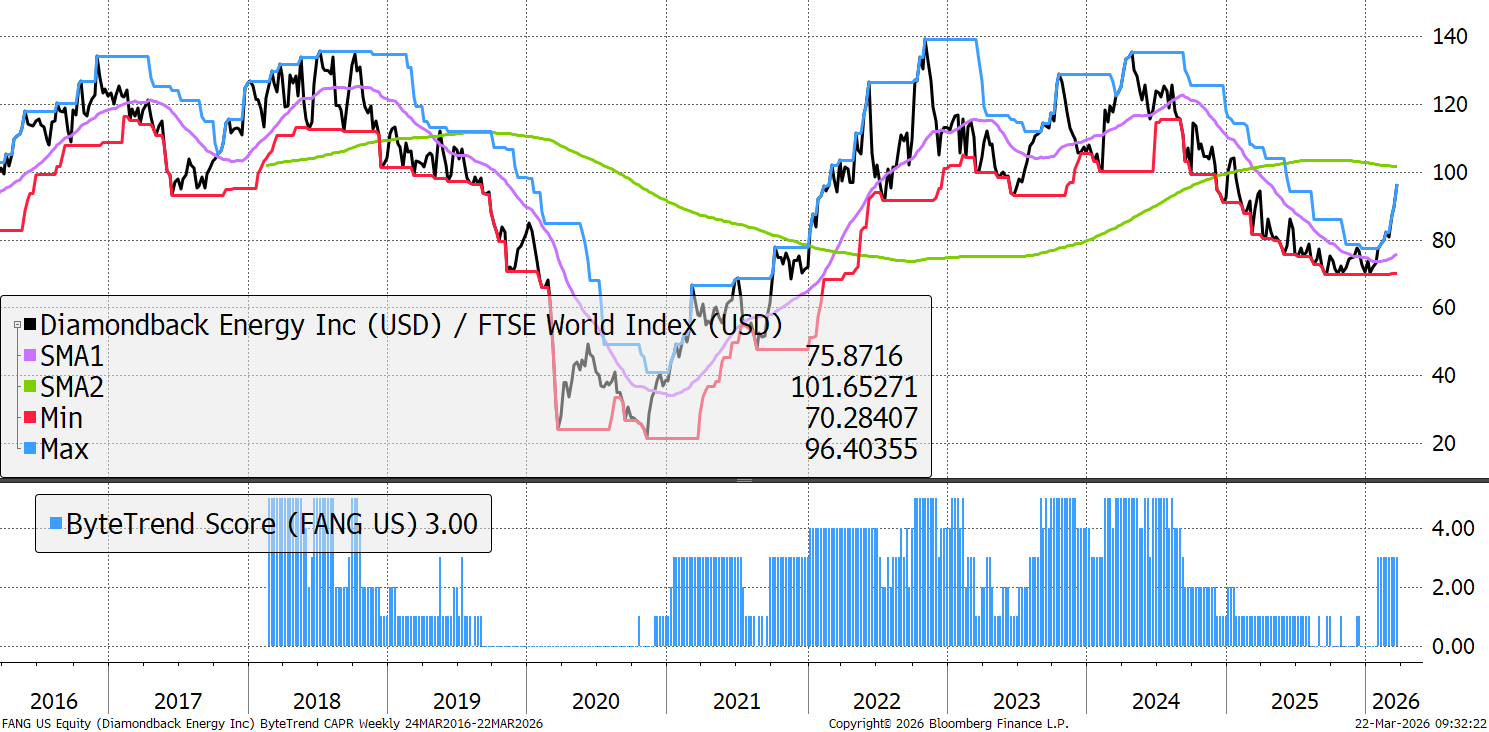This screenshot has width=1489, height=732.
Task: Click the FANG US Equity ByteTrend CAPR Weekly footer text
Action: pos(273,723)
